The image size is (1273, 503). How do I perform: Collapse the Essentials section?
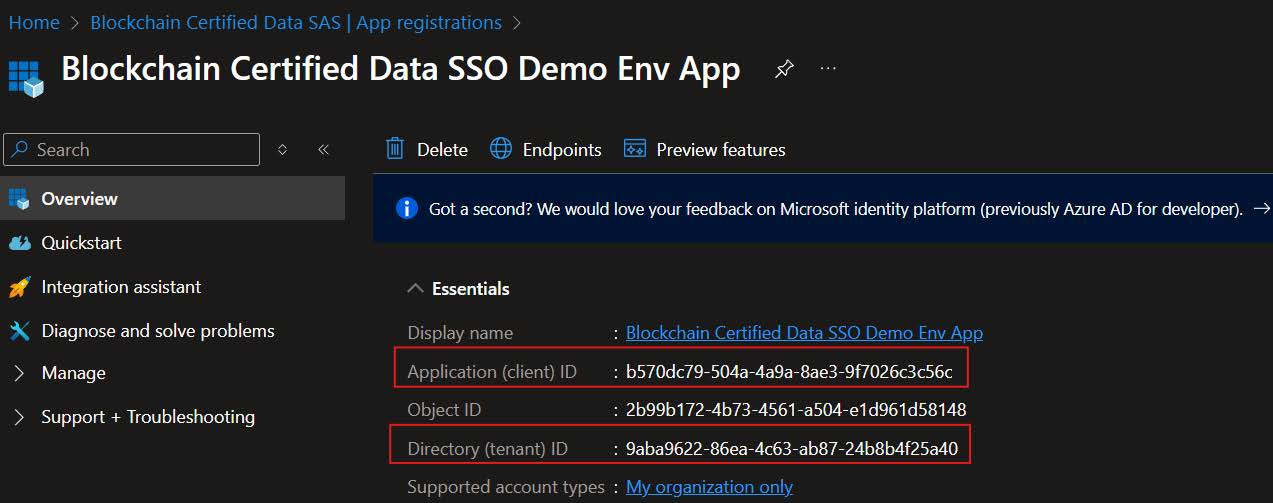[415, 289]
